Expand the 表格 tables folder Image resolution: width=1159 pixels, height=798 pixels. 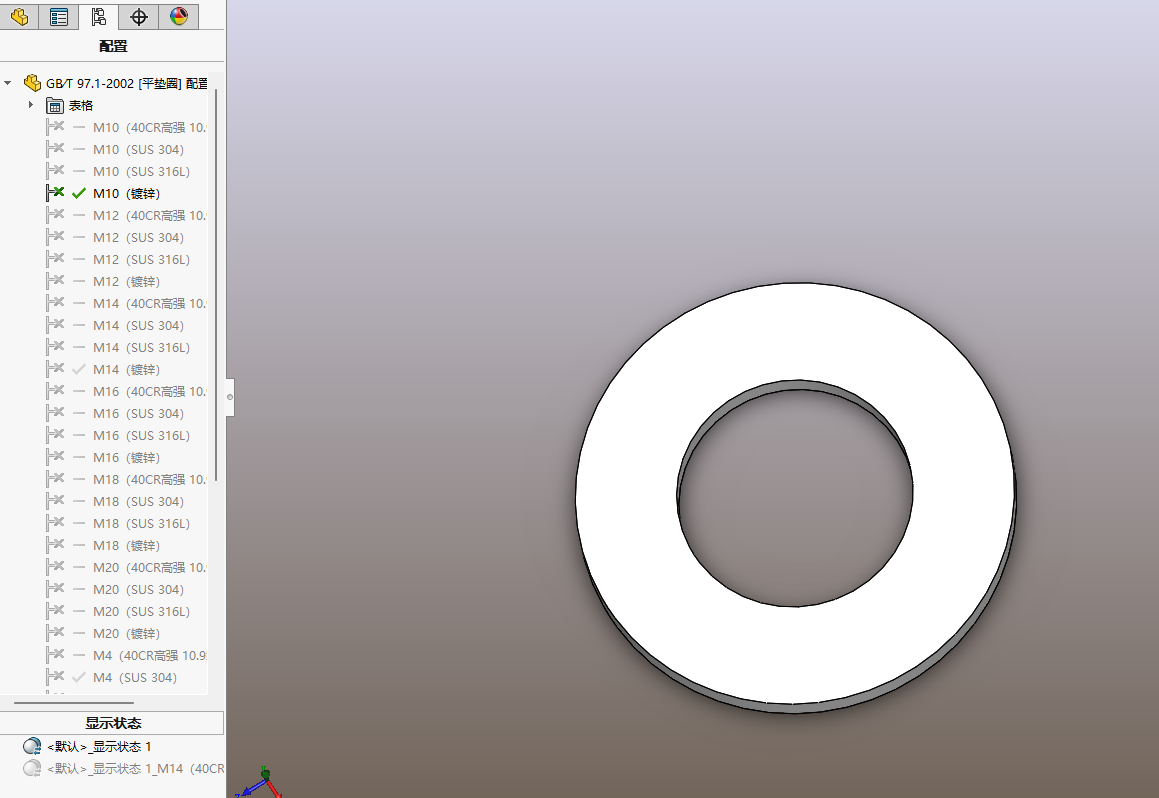coord(30,105)
